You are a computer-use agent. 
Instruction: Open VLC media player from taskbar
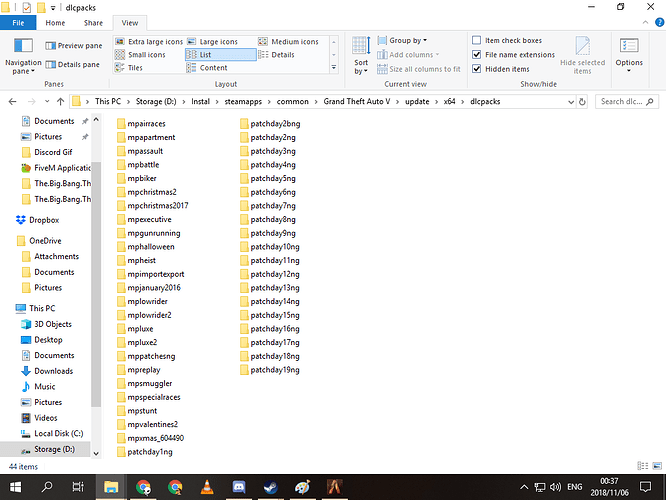coord(207,487)
